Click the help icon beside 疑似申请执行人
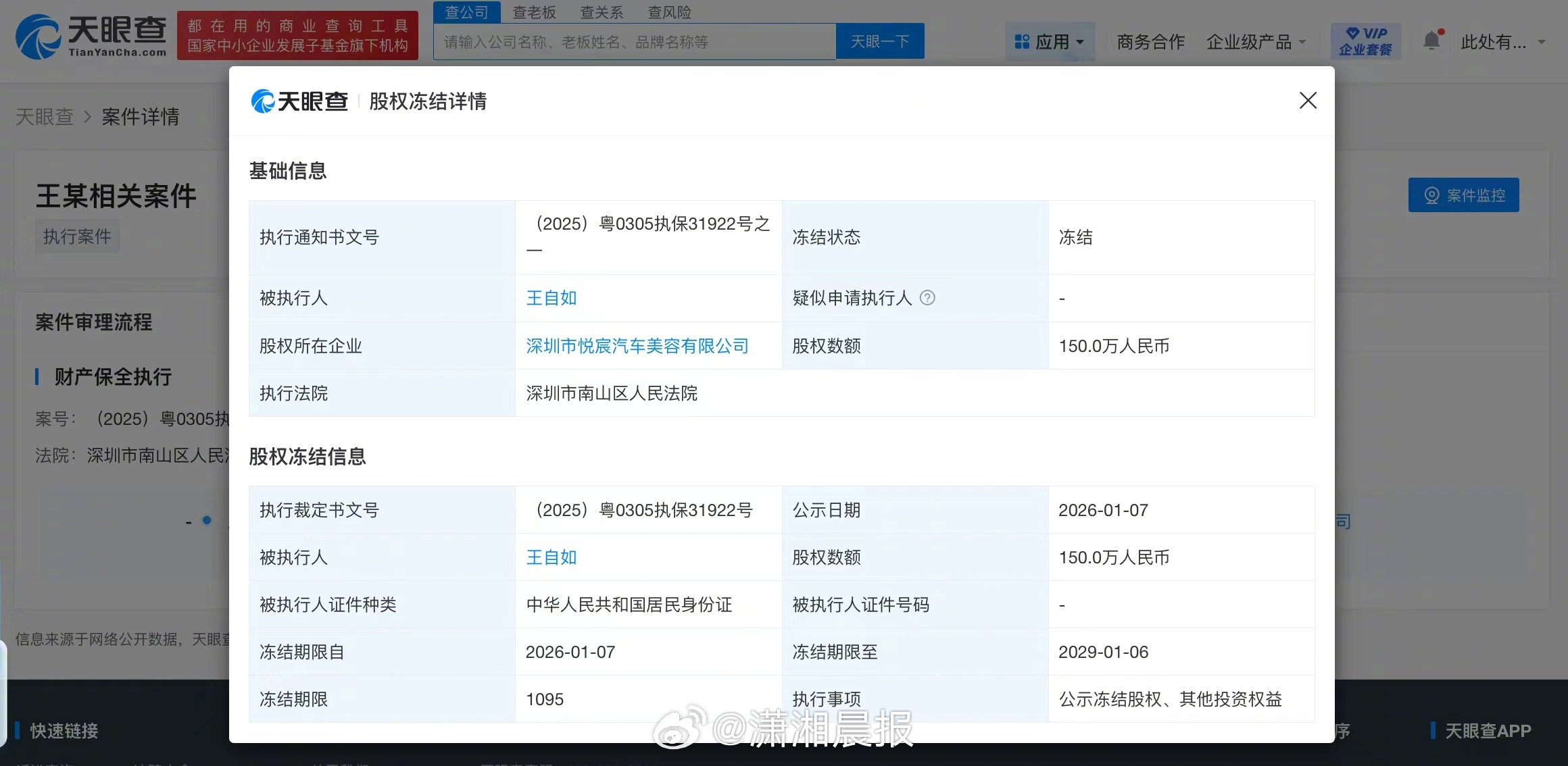 tap(928, 298)
